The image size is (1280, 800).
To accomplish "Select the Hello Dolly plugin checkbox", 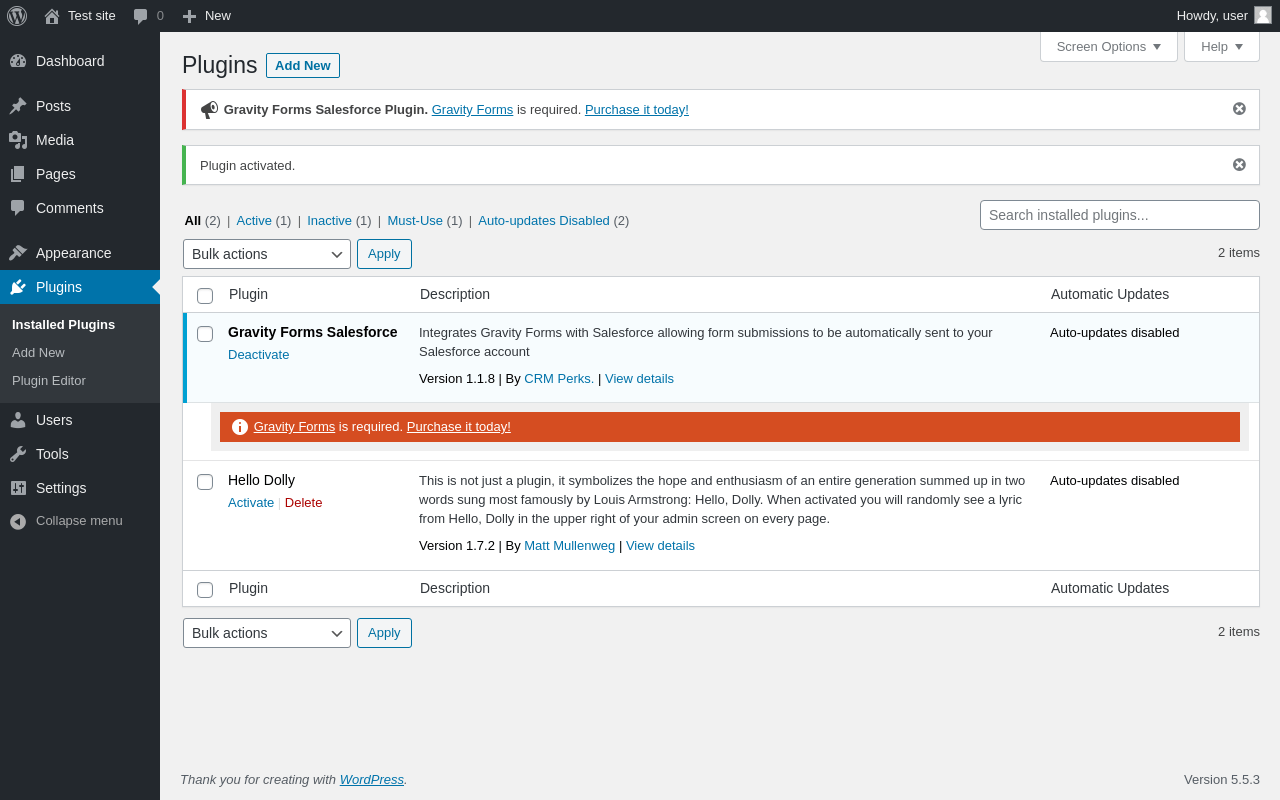I will tap(205, 482).
